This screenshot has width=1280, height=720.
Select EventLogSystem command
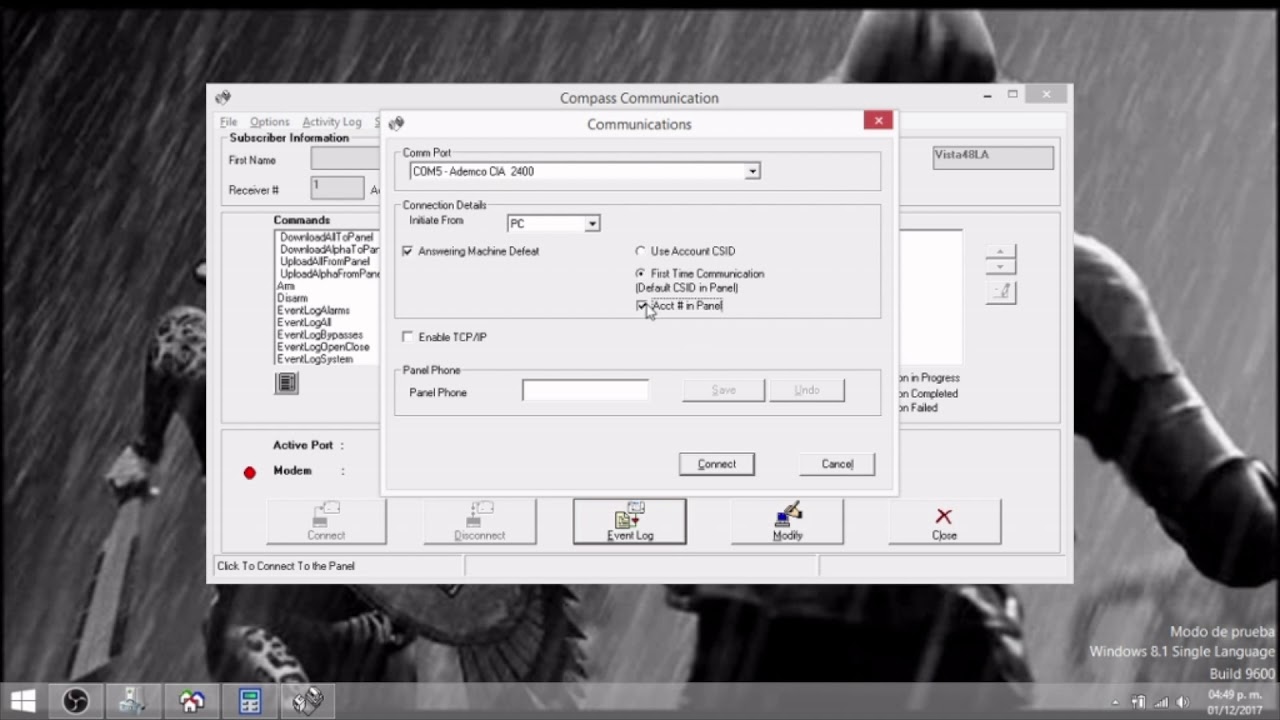point(315,359)
